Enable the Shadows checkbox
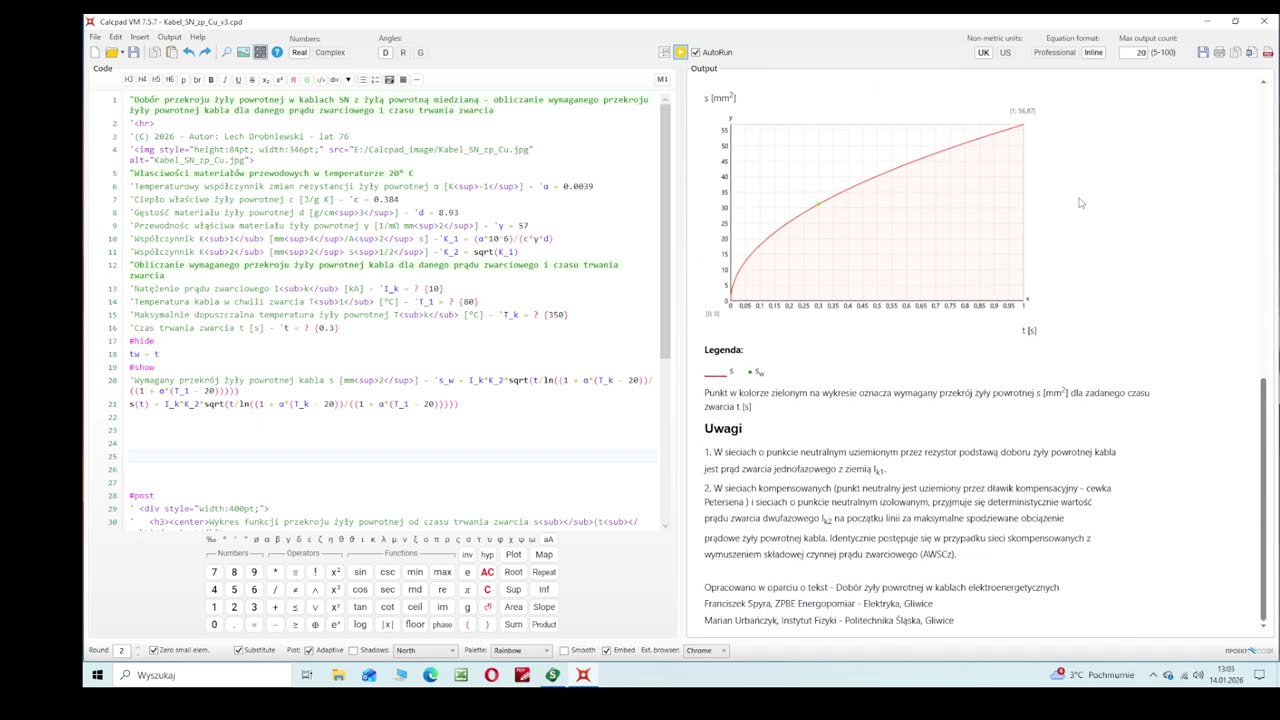1280x720 pixels. click(353, 650)
